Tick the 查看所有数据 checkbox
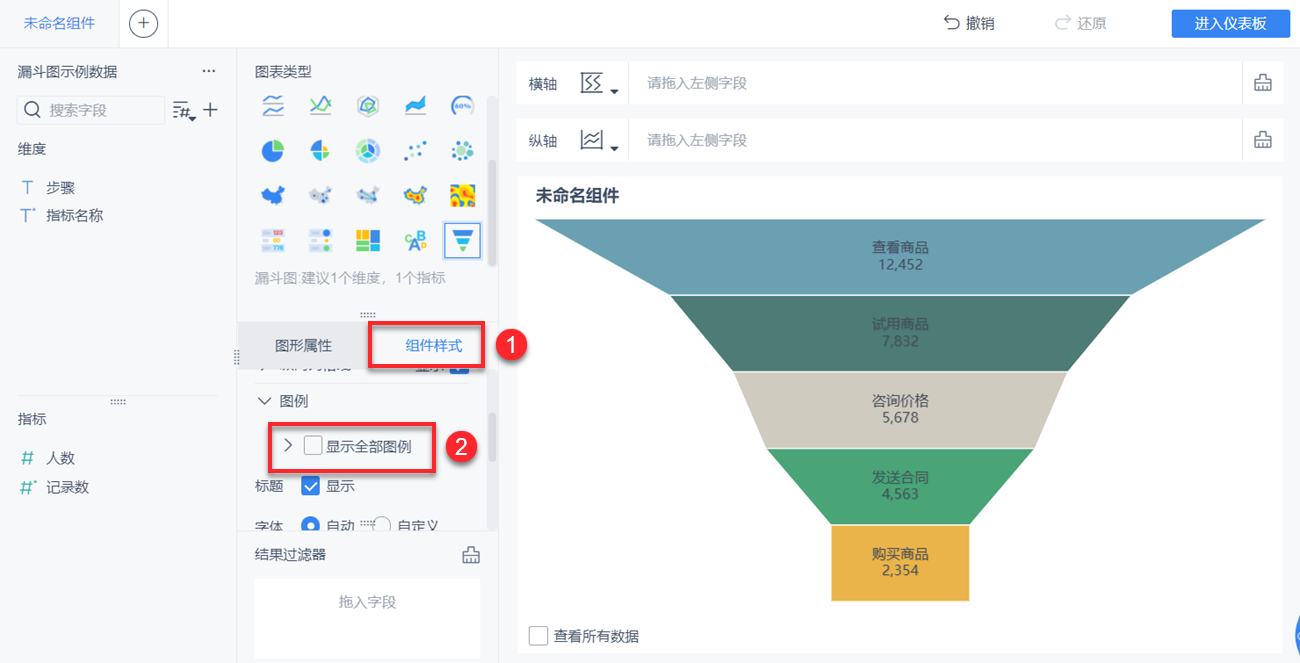Screen dimensions: 1300x663 [538, 636]
